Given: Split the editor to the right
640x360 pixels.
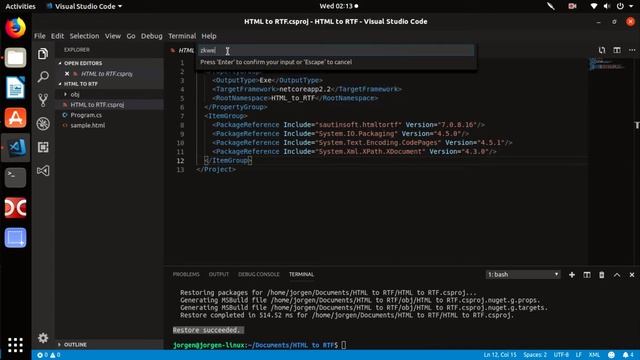Looking at the screenshot, I should coord(617,50).
